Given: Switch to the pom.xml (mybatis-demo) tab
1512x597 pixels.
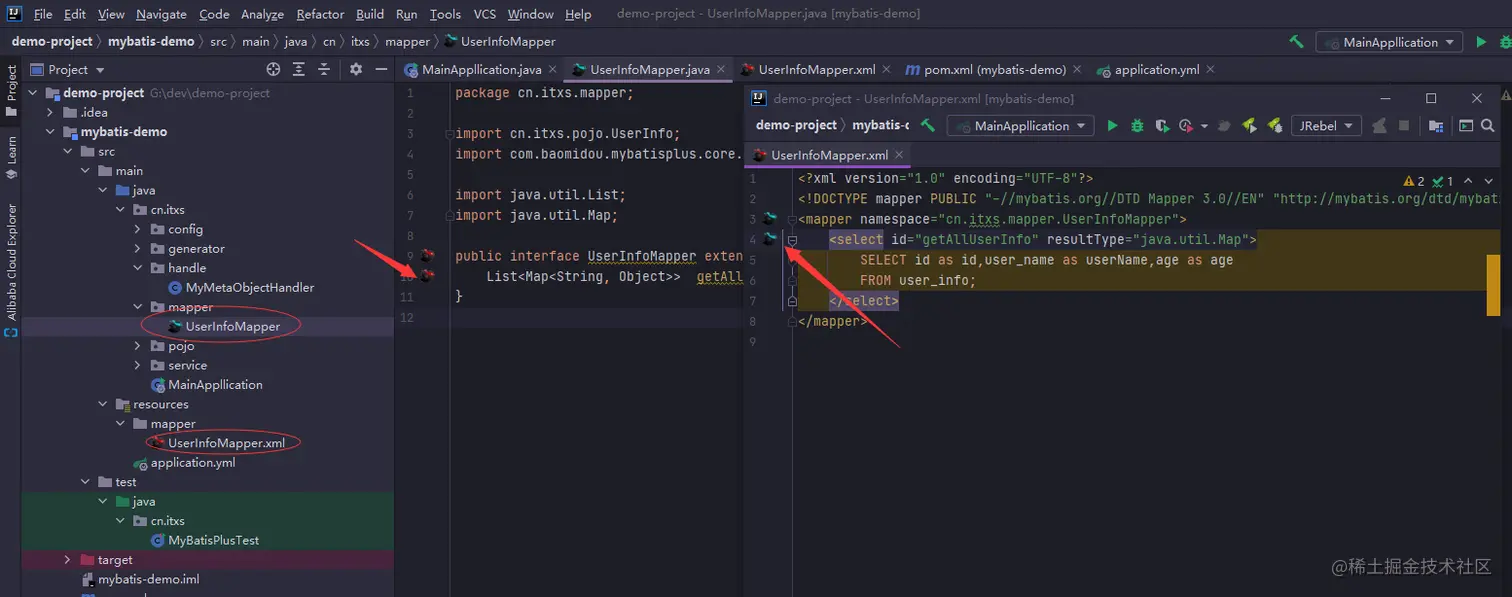Looking at the screenshot, I should (x=995, y=70).
